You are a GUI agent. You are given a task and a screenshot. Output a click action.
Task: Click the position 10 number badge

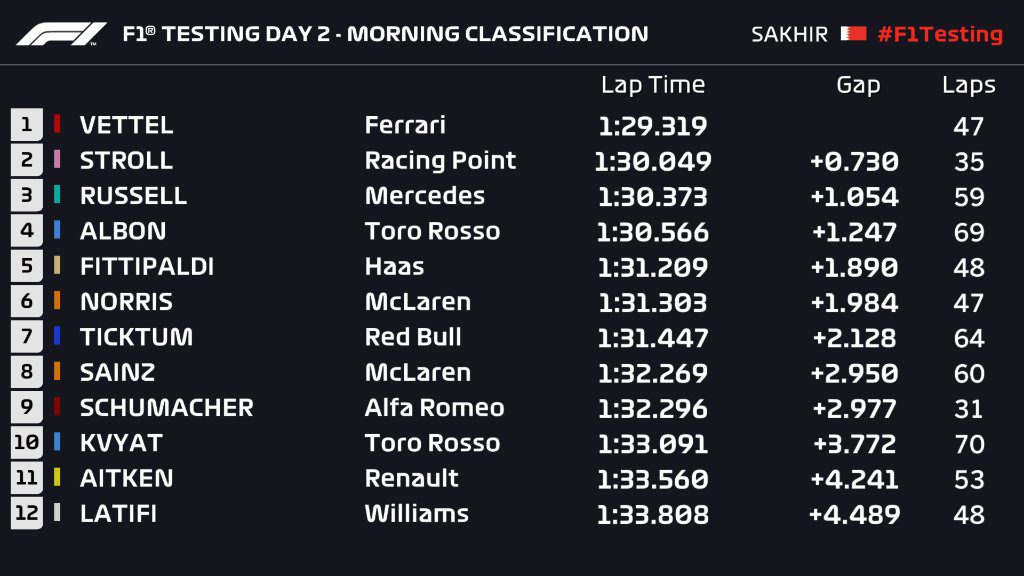(x=27, y=442)
